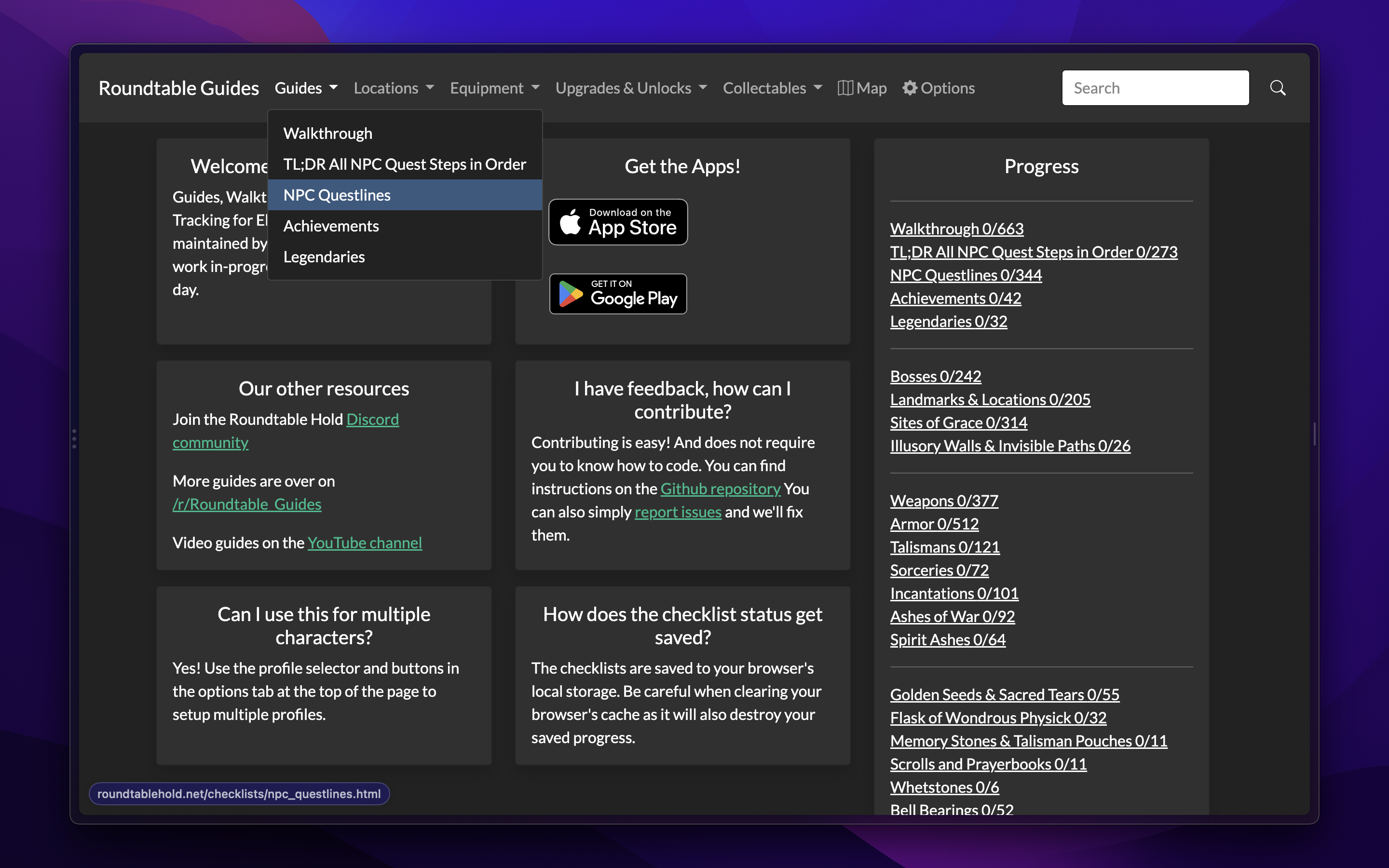This screenshot has width=1389, height=868.
Task: Open Sites of Grace 0/314 link
Action: (x=958, y=422)
